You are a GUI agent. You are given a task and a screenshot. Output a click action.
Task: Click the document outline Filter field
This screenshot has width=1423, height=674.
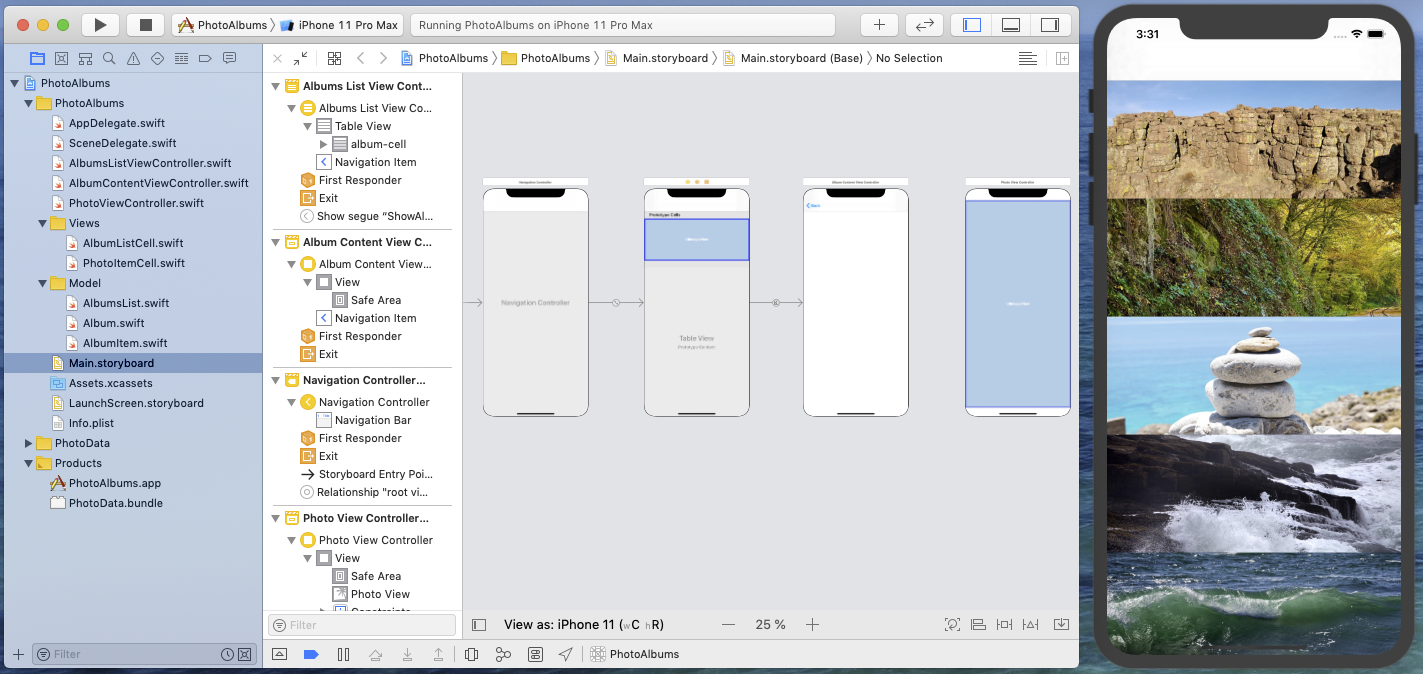362,625
